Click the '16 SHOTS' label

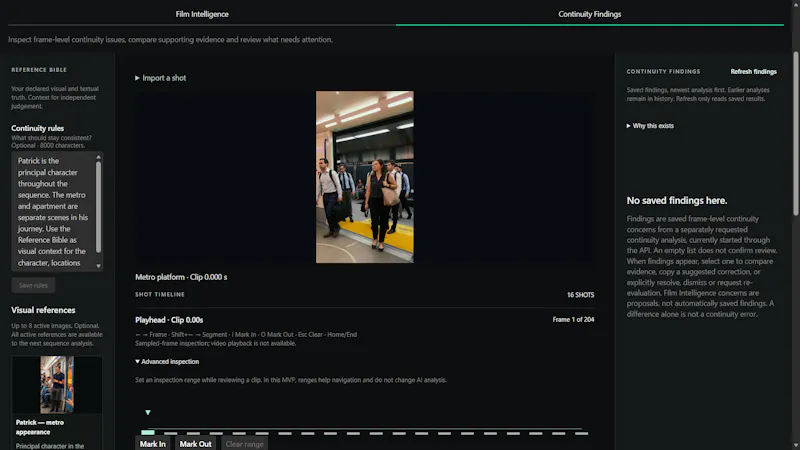(581, 295)
